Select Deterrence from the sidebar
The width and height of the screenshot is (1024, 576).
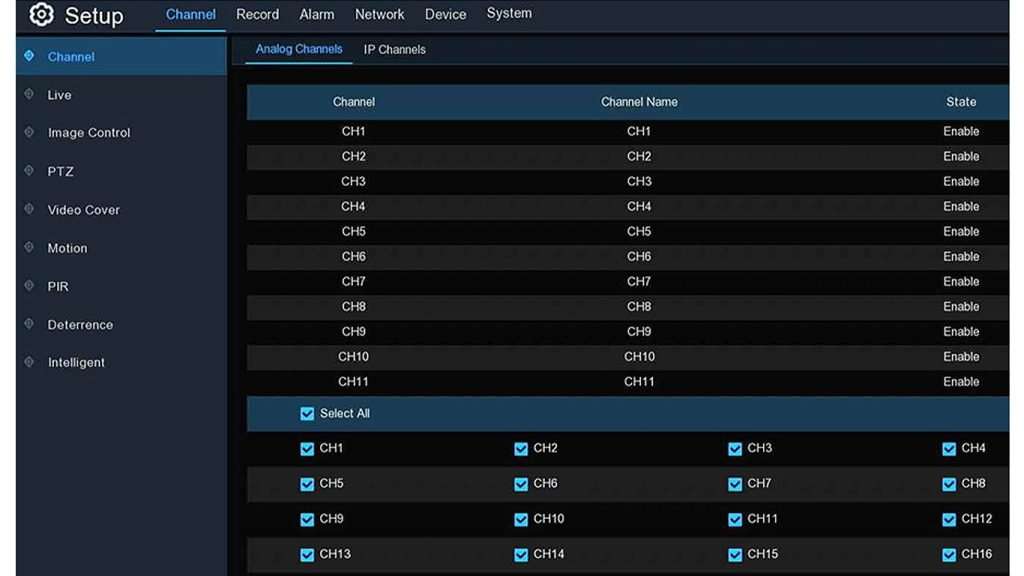81,324
